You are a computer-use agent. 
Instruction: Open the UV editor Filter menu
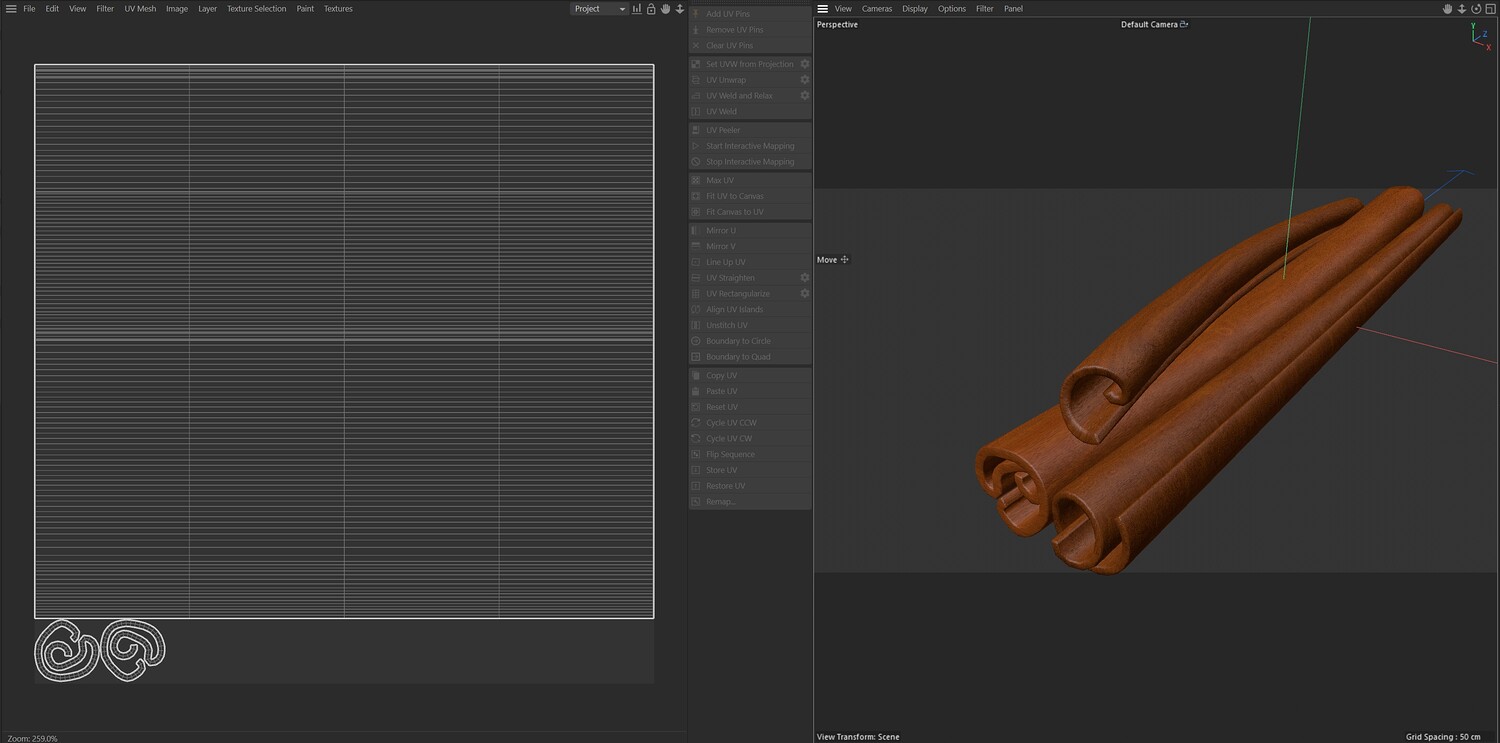(x=105, y=9)
